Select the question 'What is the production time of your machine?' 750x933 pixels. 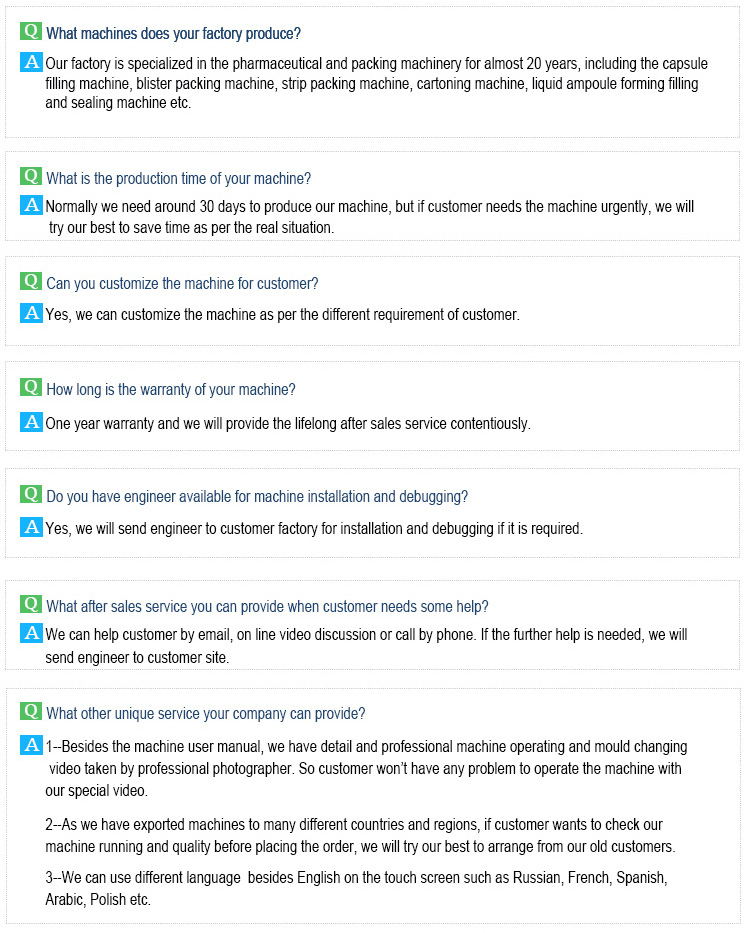click(179, 179)
